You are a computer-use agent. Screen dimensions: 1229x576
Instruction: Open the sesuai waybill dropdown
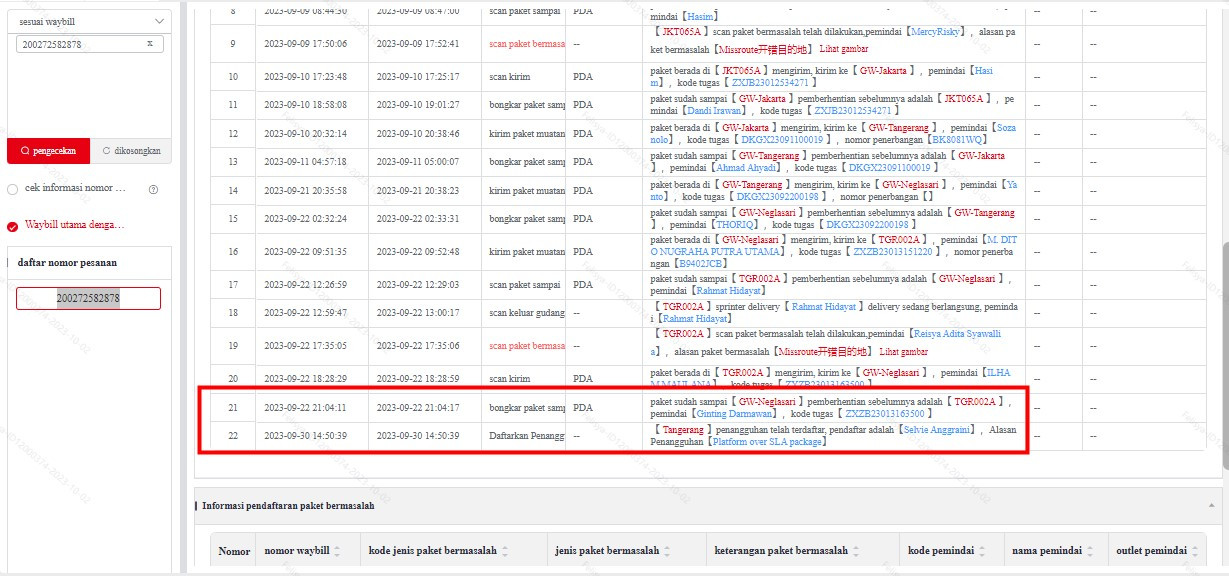(x=90, y=21)
